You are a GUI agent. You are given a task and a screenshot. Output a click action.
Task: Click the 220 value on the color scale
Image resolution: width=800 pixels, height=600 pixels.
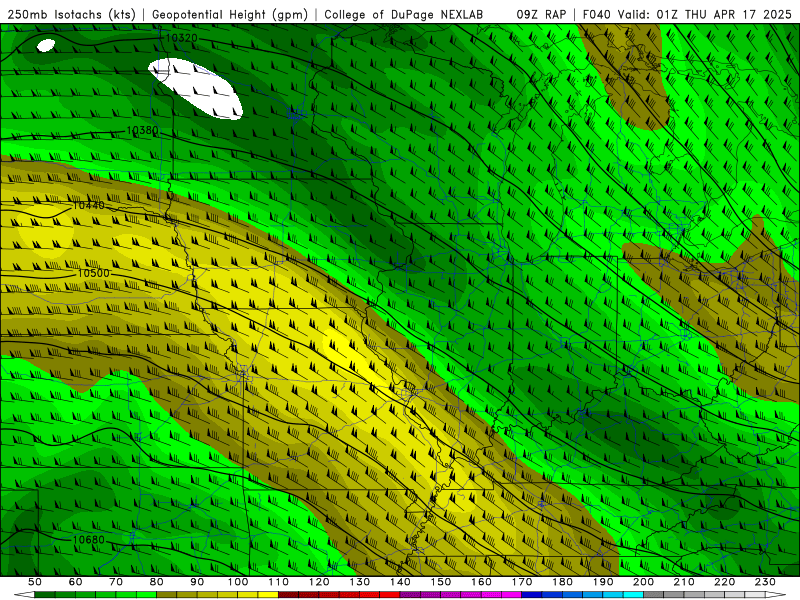(x=724, y=582)
